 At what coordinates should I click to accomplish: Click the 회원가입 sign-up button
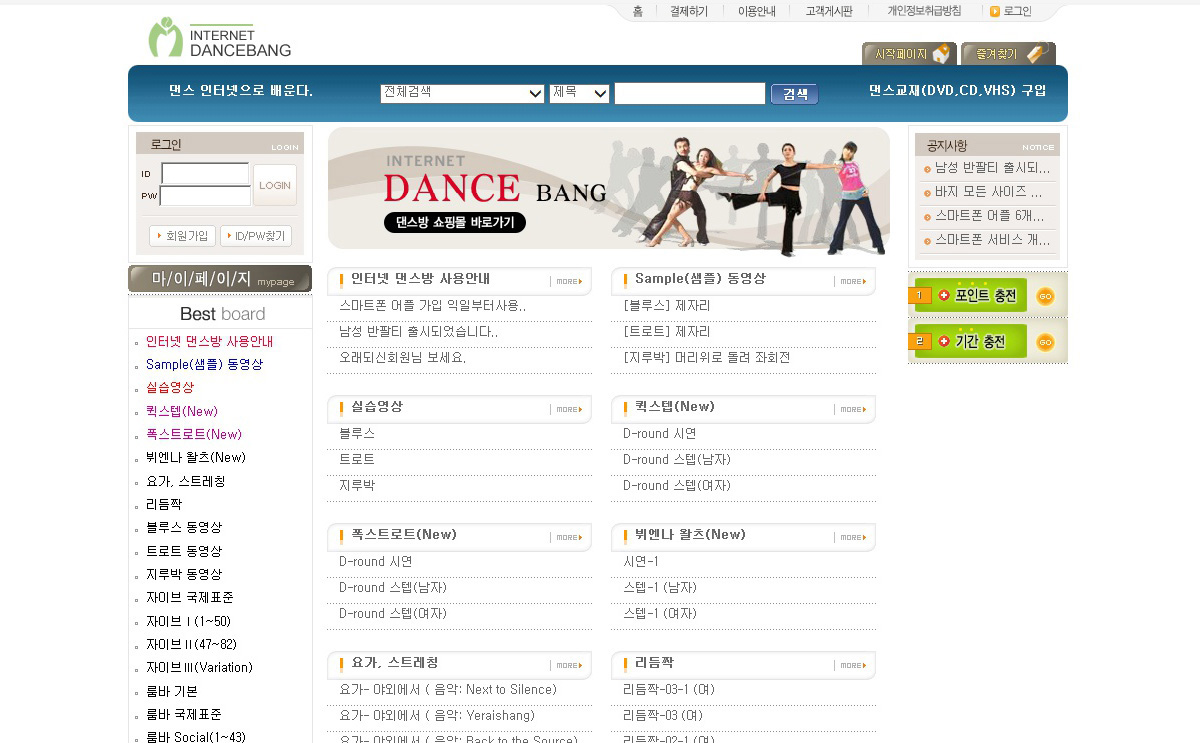pyautogui.click(x=182, y=236)
